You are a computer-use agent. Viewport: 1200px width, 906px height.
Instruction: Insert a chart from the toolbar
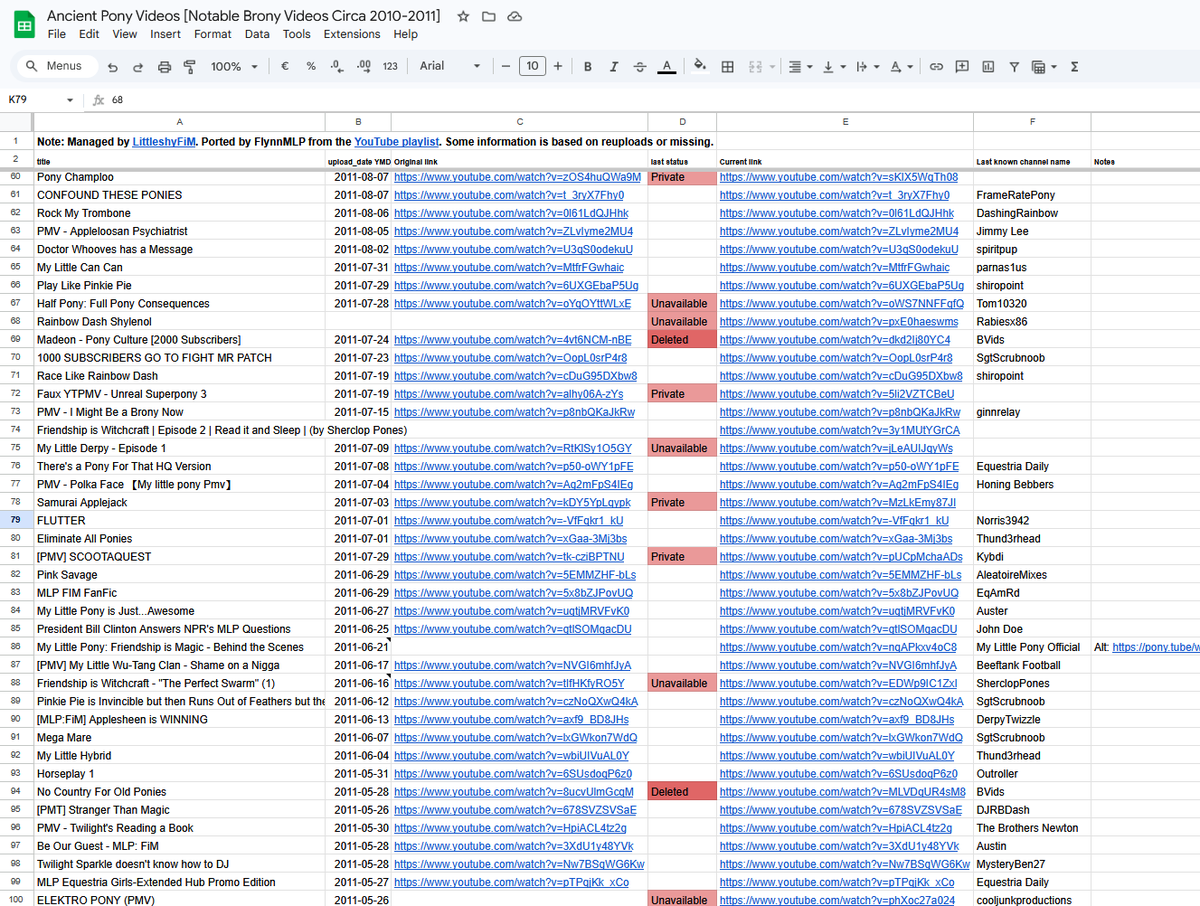pyautogui.click(x=988, y=66)
